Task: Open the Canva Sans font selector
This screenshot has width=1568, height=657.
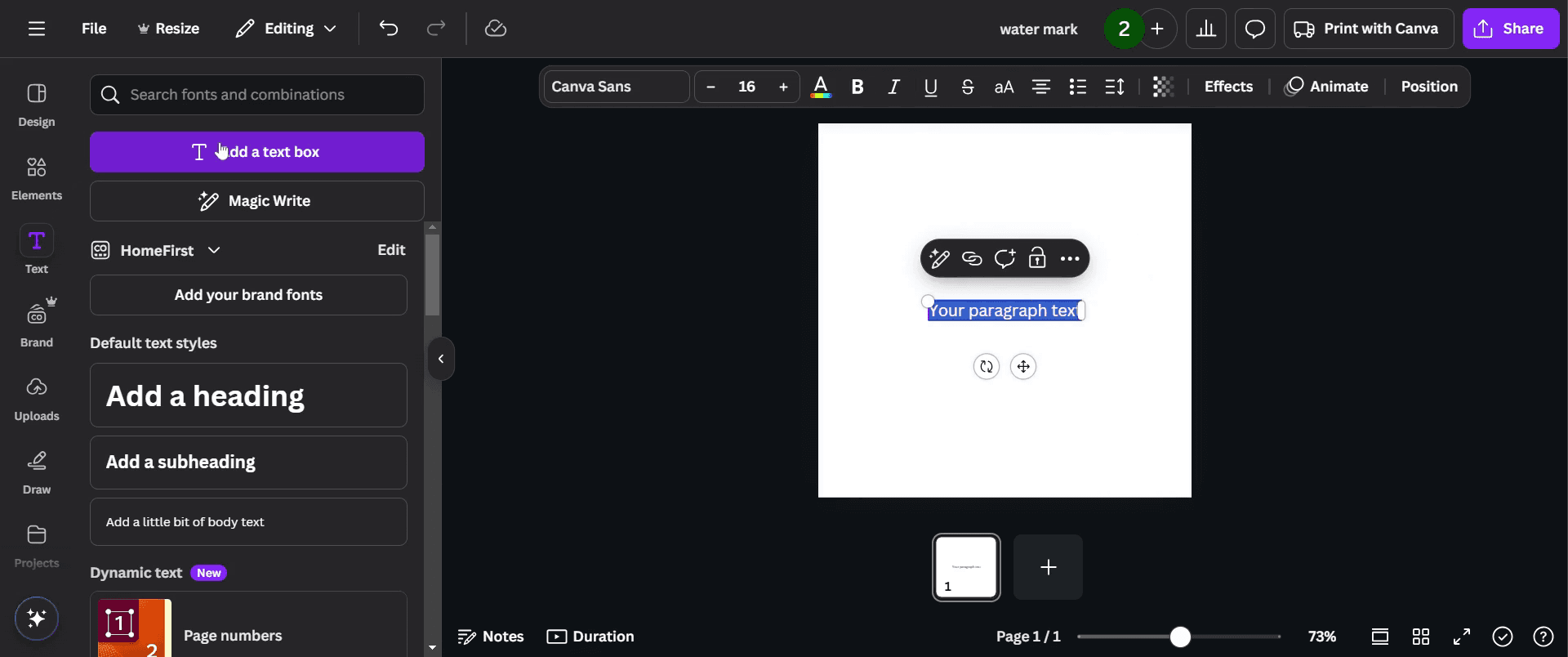Action: (x=617, y=87)
